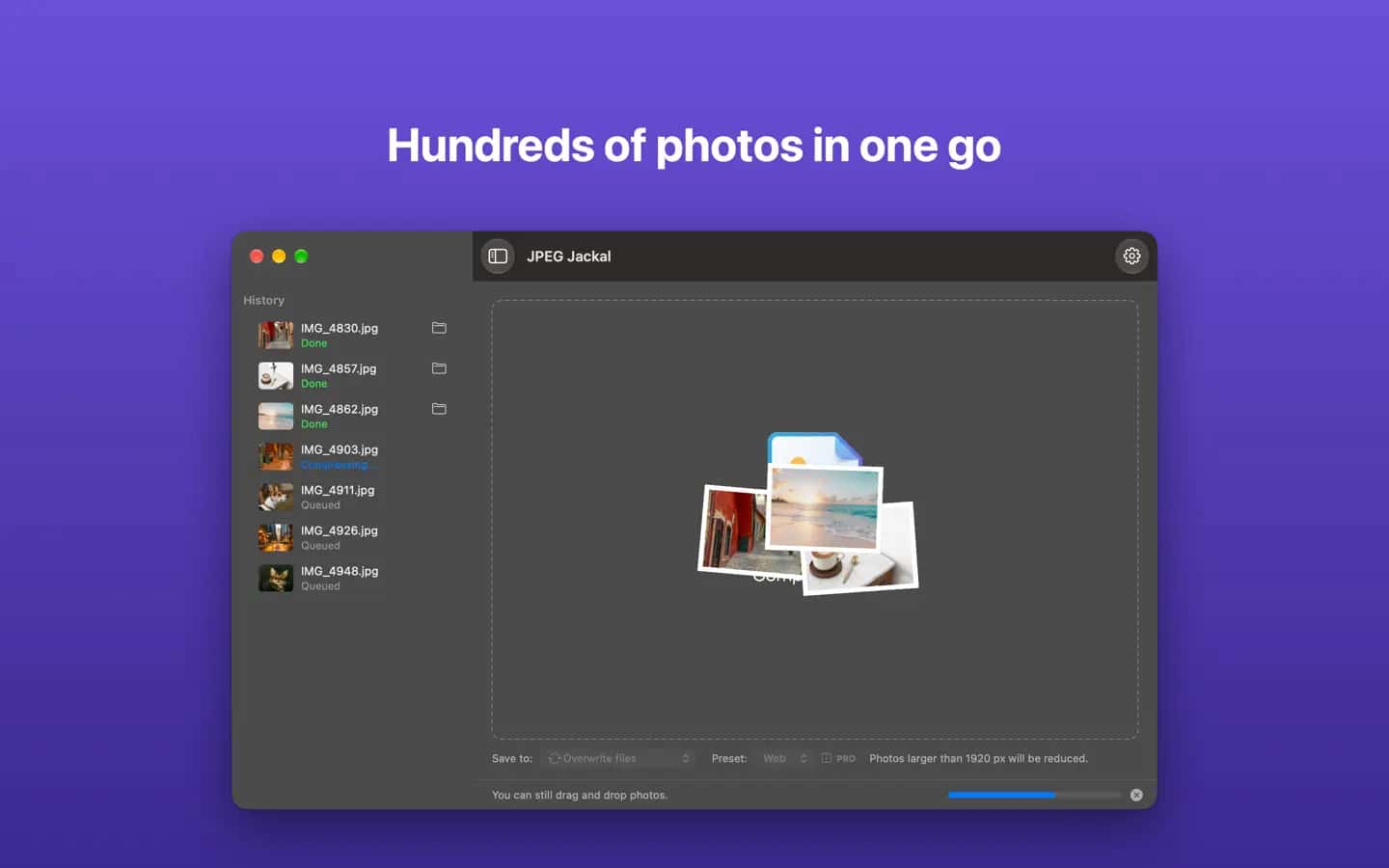Click the Done status under IMG_4830.jpg

pyautogui.click(x=314, y=343)
